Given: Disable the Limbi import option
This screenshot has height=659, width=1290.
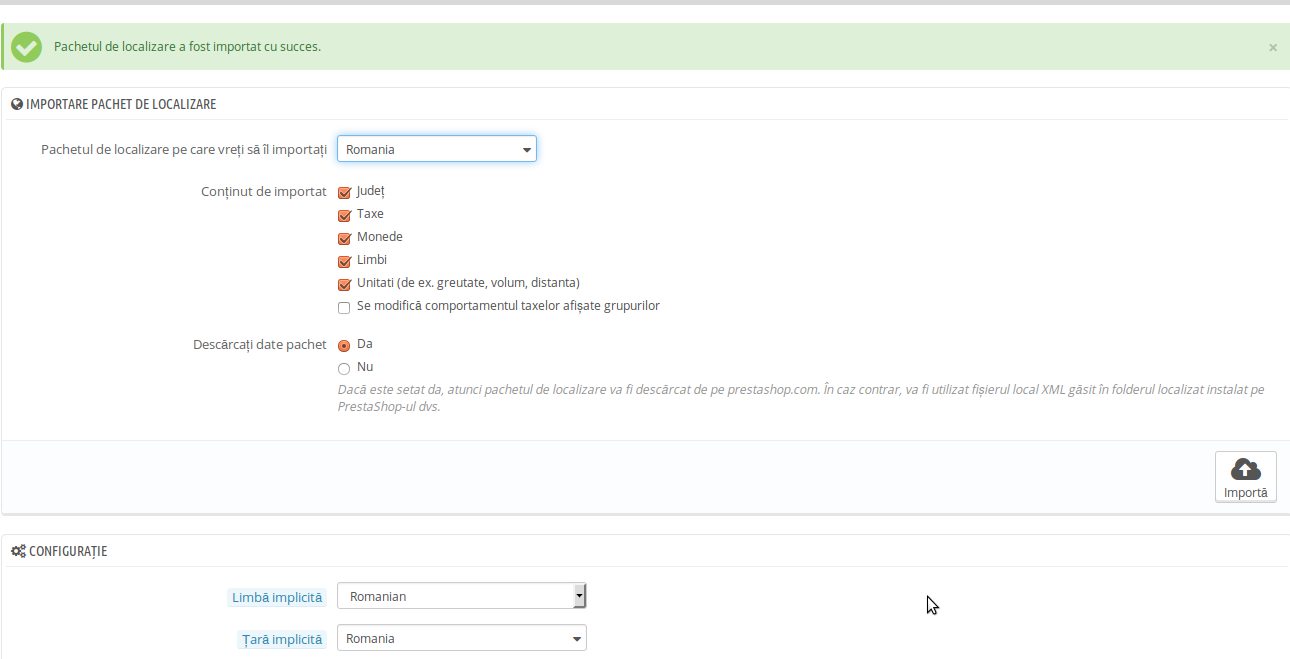Looking at the screenshot, I should [344, 261].
